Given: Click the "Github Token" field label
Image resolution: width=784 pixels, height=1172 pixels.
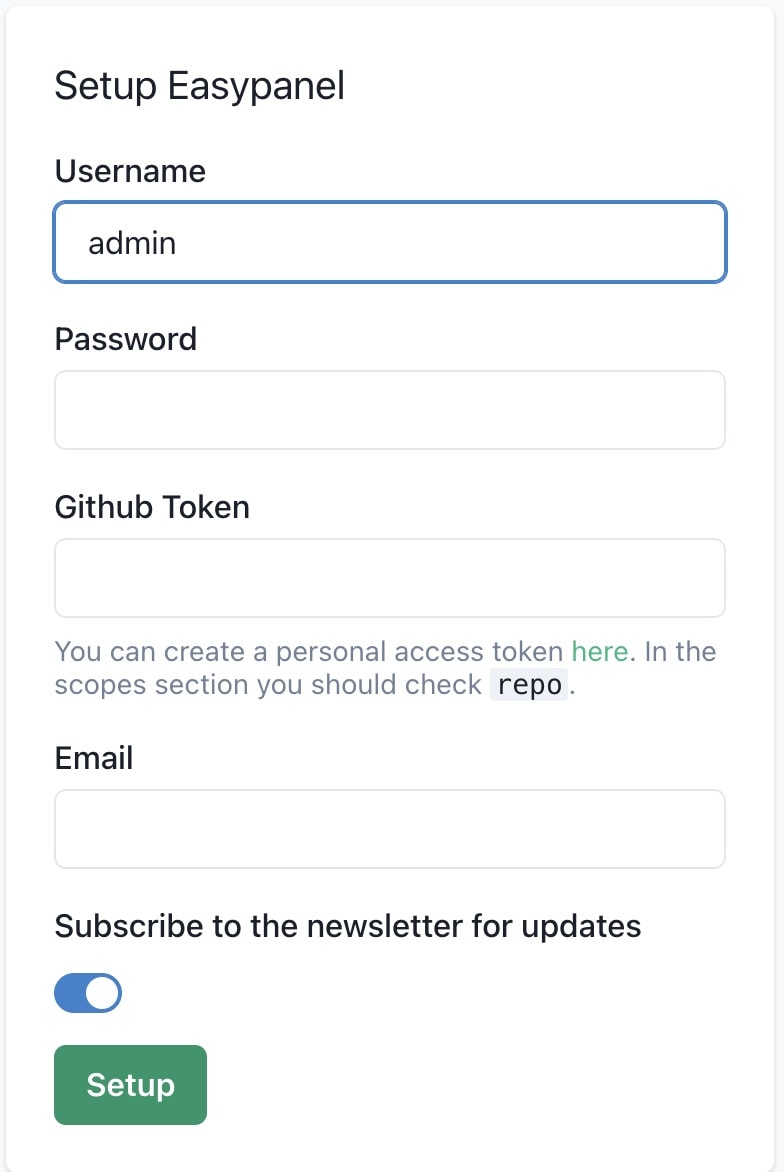Looking at the screenshot, I should tap(152, 507).
